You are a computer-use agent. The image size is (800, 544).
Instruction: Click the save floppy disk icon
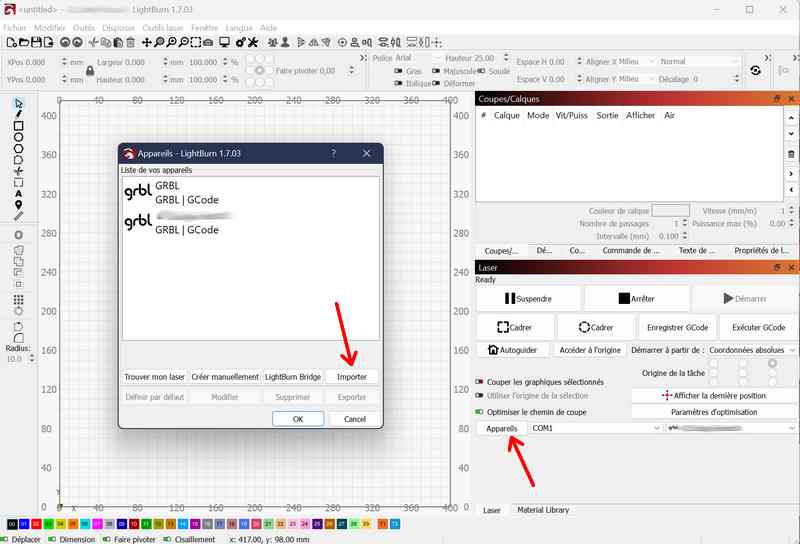pyautogui.click(x=36, y=42)
